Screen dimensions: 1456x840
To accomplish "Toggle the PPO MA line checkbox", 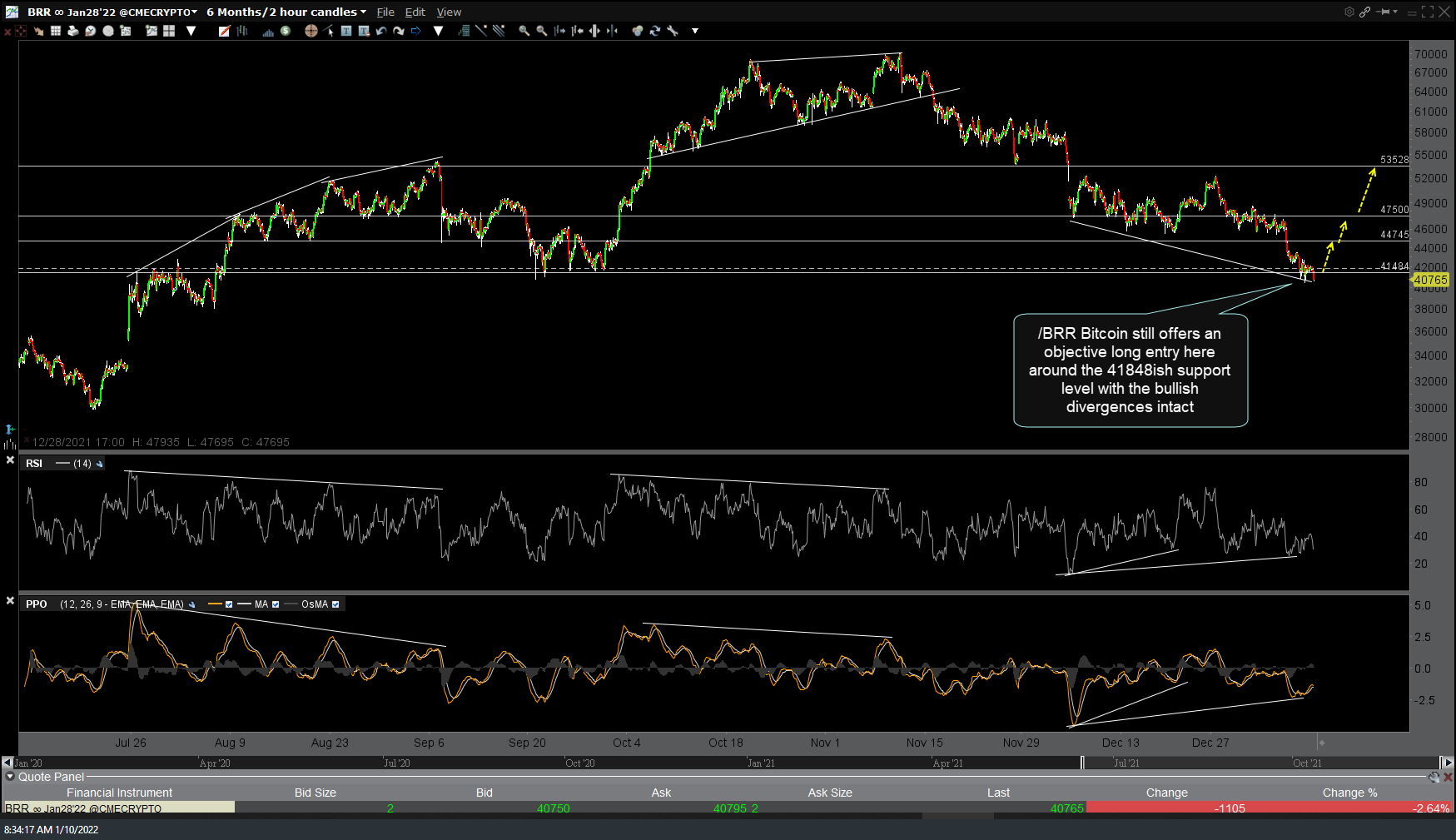I will pos(276,604).
